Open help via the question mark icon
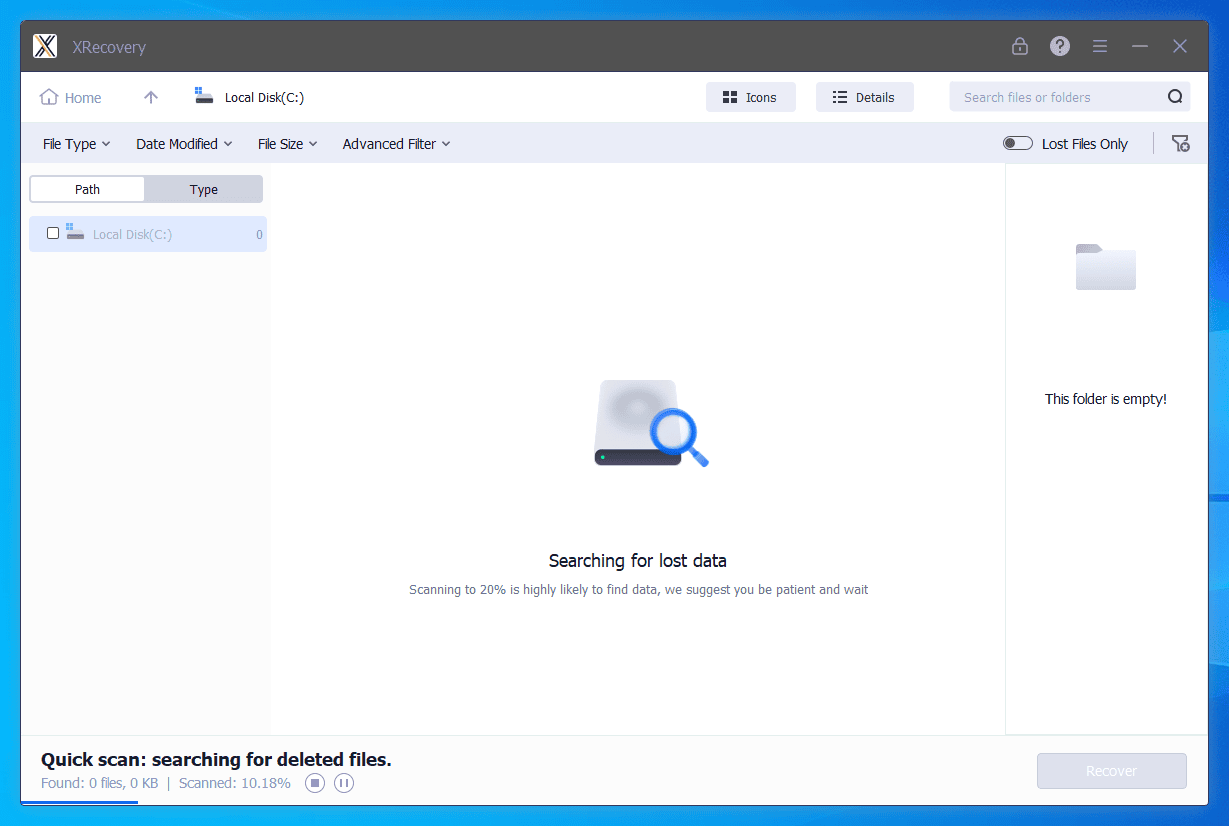Image resolution: width=1229 pixels, height=826 pixels. click(1059, 46)
